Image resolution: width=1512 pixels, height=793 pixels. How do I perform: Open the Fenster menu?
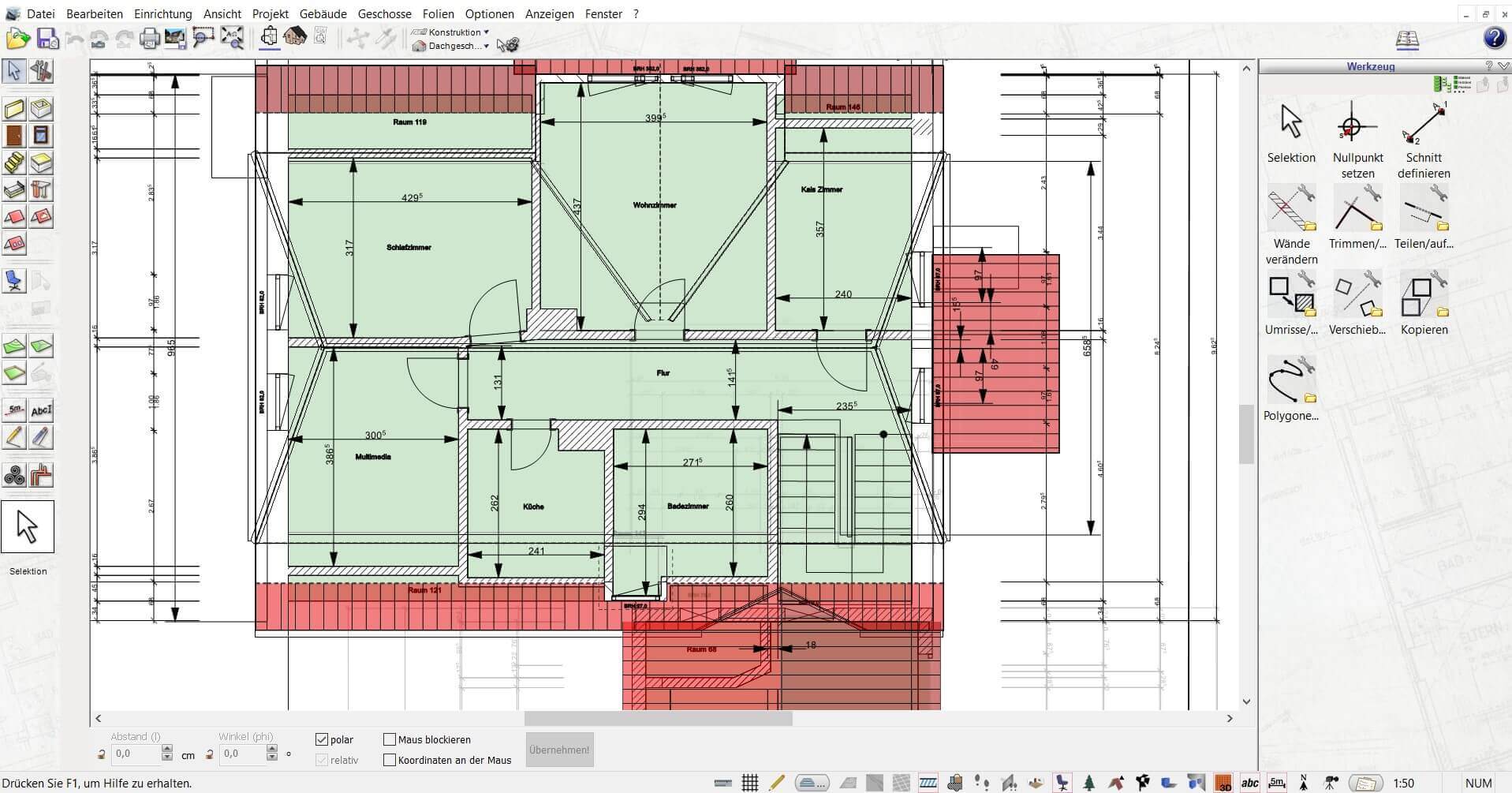click(603, 14)
